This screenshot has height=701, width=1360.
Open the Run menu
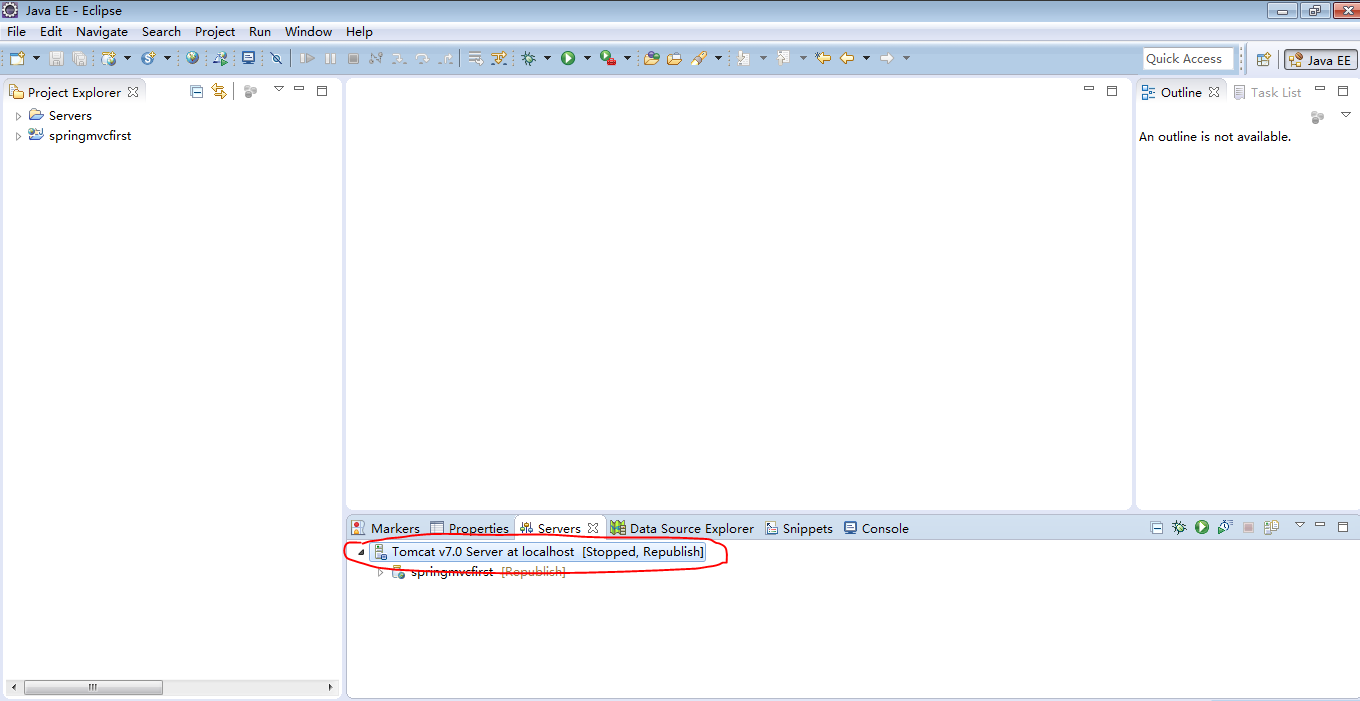point(260,31)
